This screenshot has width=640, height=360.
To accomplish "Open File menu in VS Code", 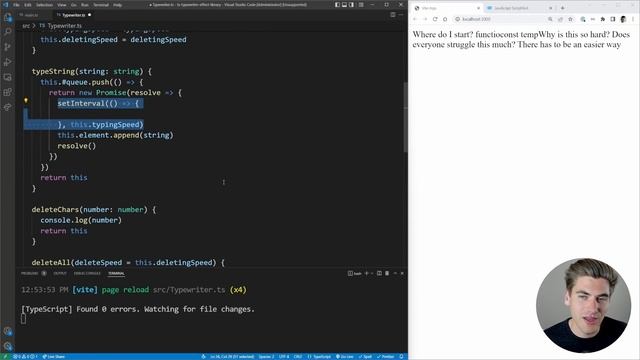I will (x=16, y=5).
